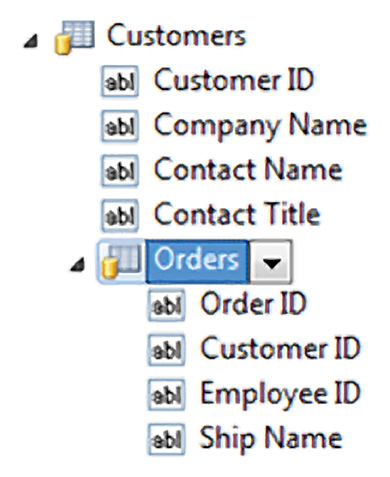Image resolution: width=390 pixels, height=477 pixels.
Task: Open the dropdown arrow next to Orders
Action: tap(271, 262)
